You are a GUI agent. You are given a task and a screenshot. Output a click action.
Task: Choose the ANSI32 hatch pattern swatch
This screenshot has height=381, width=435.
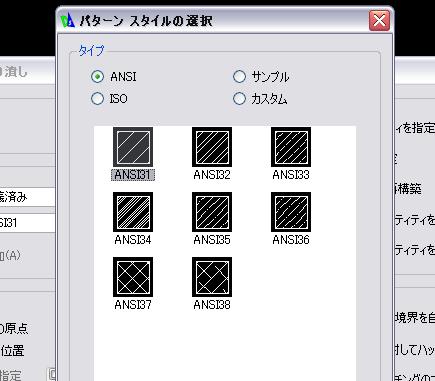(x=212, y=147)
